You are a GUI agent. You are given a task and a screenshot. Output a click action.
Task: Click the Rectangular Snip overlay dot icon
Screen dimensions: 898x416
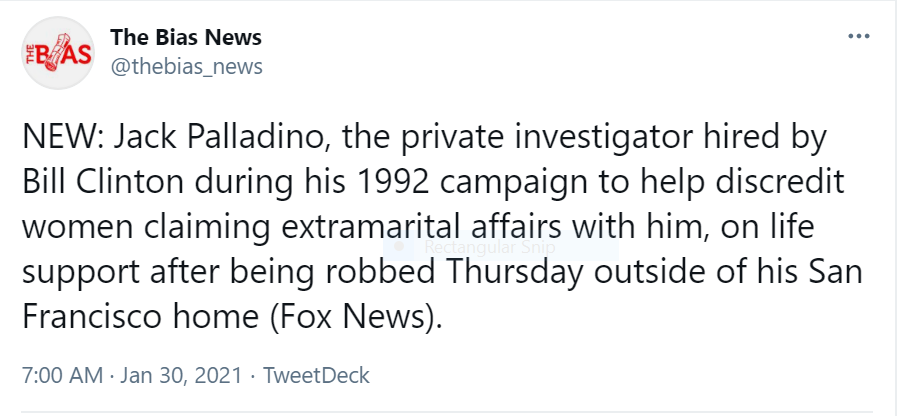click(x=402, y=248)
